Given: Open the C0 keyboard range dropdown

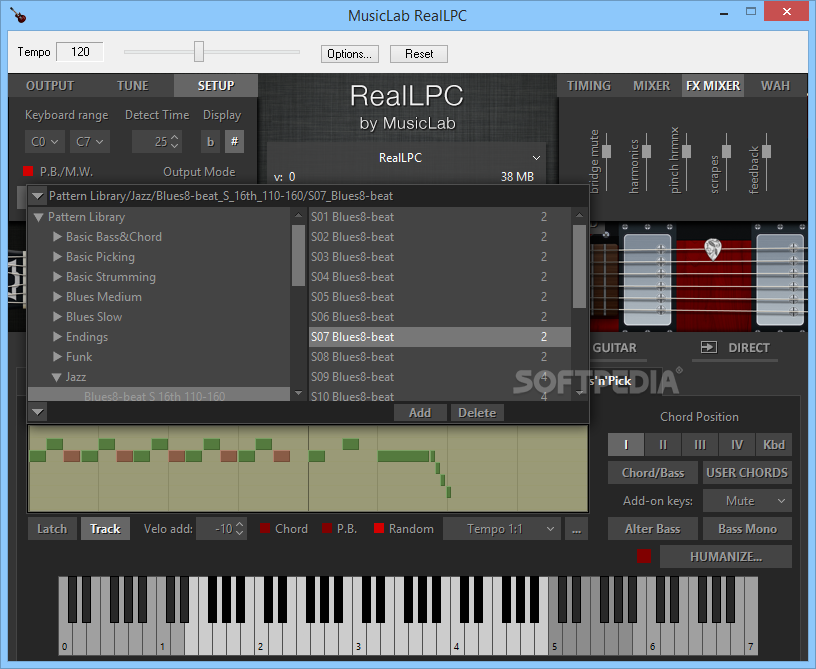Looking at the screenshot, I should coord(44,141).
